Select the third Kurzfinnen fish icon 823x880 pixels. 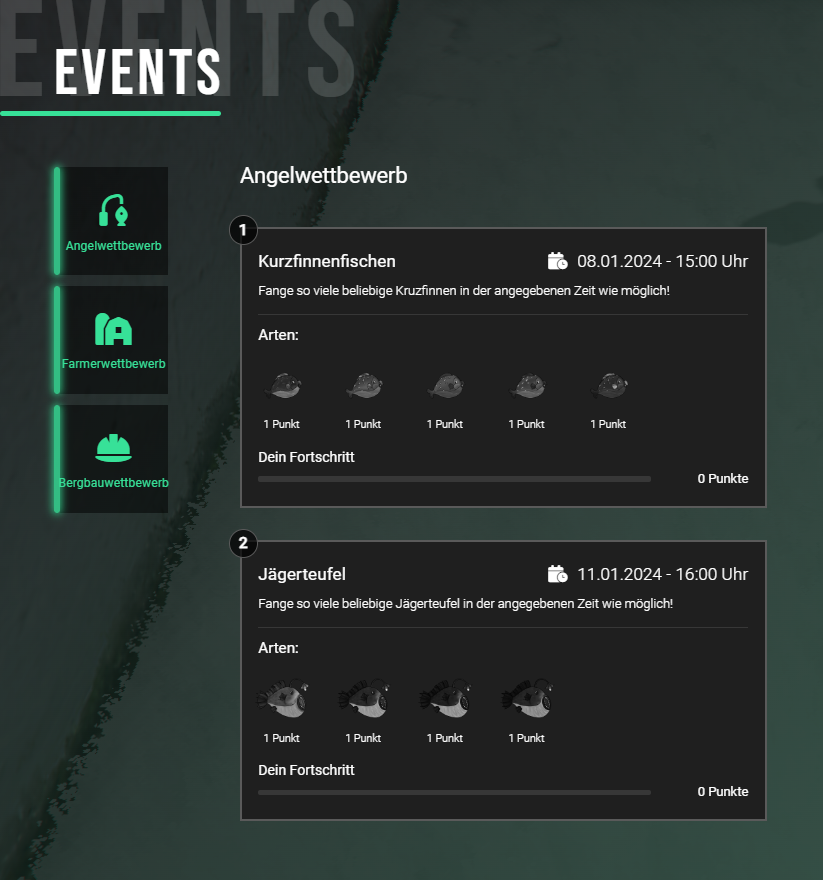pyautogui.click(x=445, y=385)
